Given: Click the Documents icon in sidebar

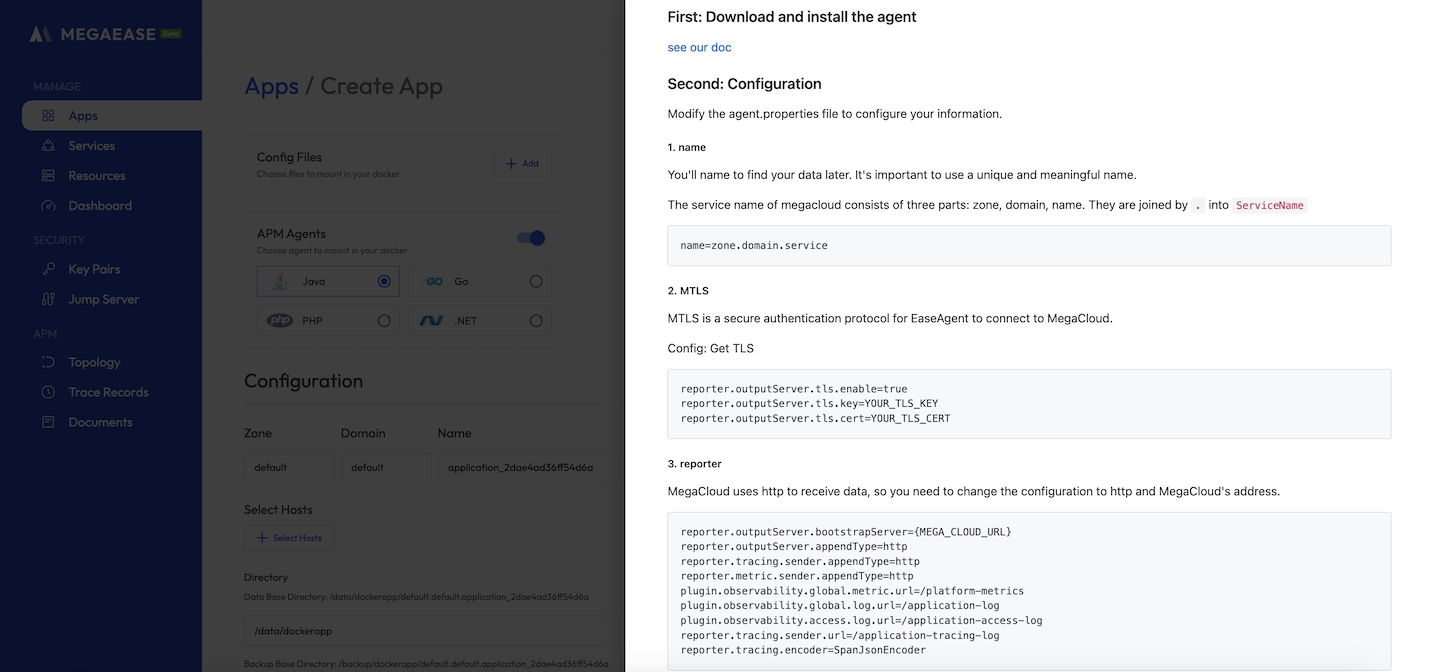Looking at the screenshot, I should (48, 422).
